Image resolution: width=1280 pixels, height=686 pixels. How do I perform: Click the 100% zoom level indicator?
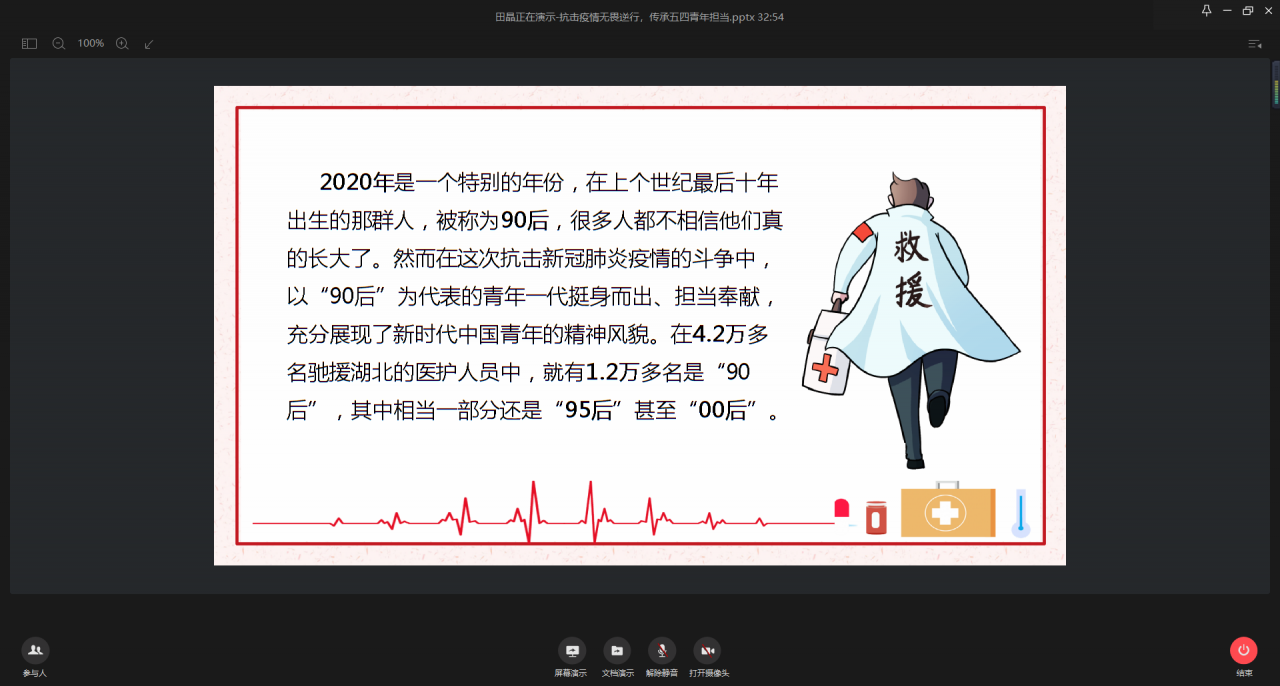(x=91, y=44)
